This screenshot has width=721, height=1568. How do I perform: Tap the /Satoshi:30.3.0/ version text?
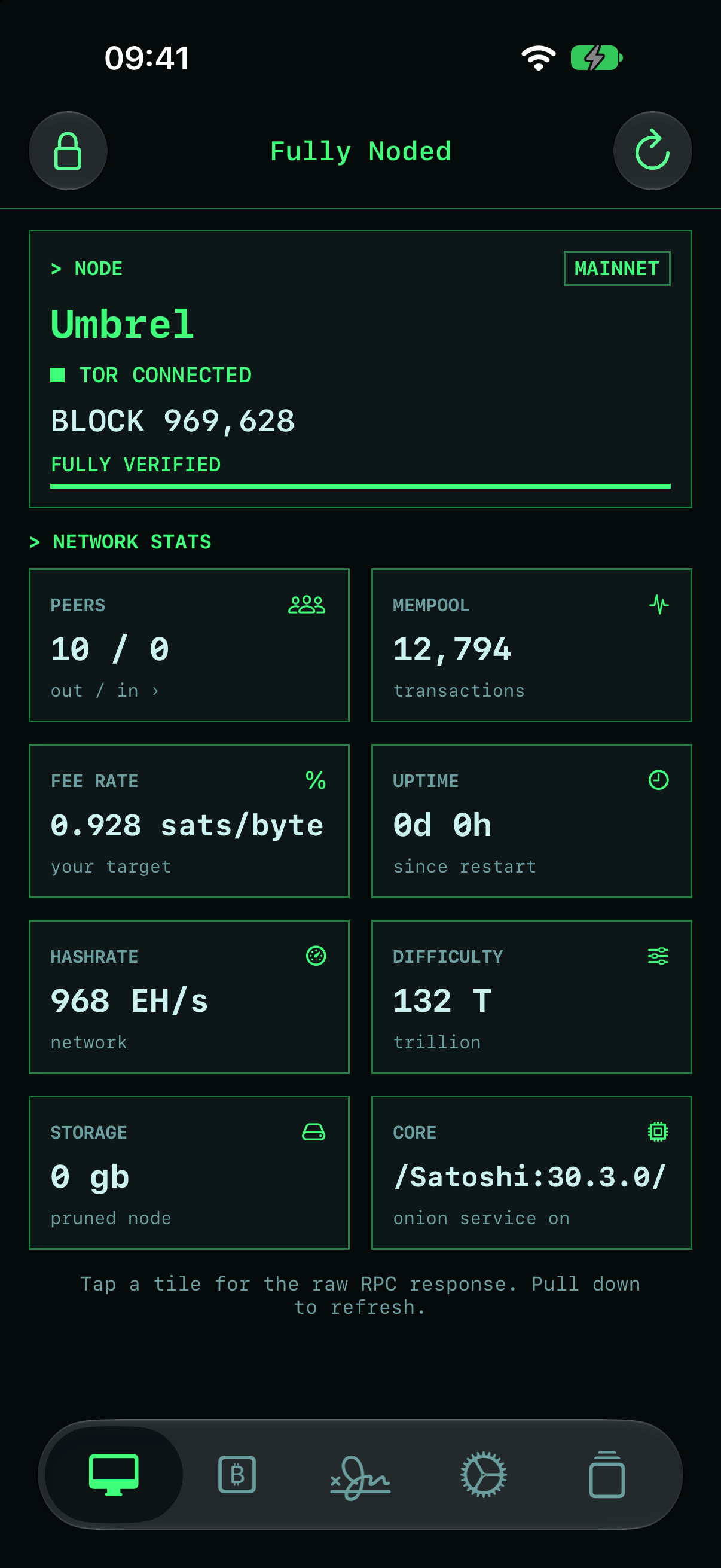pyautogui.click(x=530, y=1177)
